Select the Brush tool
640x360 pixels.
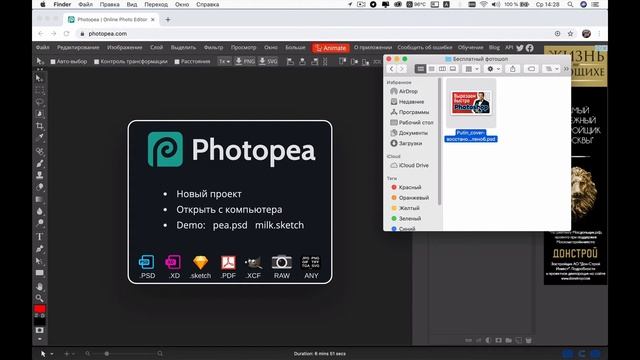(x=39, y=164)
